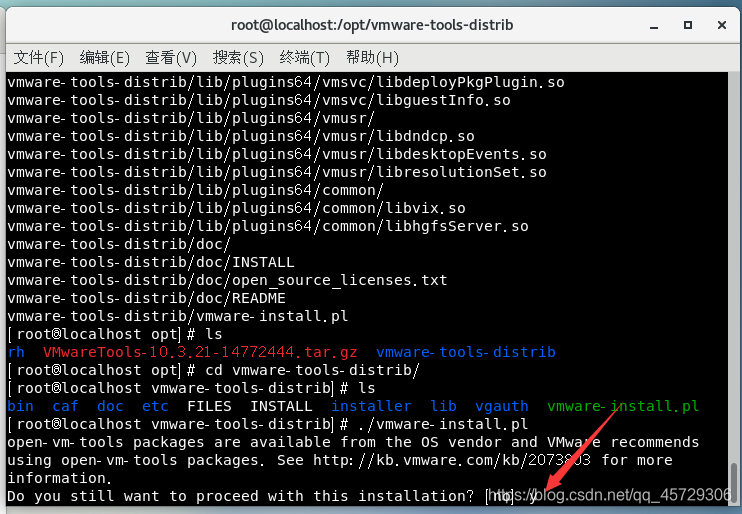The image size is (742, 514).
Task: Click the './vmware-install.pl' command text
Action: pyautogui.click(x=443, y=424)
